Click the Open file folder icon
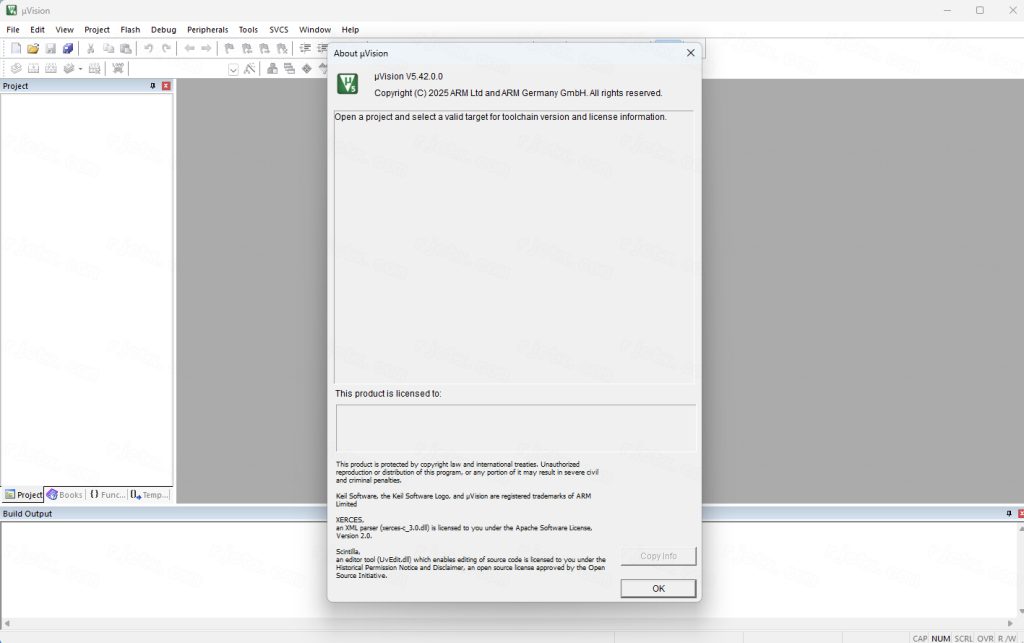Viewport: 1024px width, 643px height. pos(33,48)
